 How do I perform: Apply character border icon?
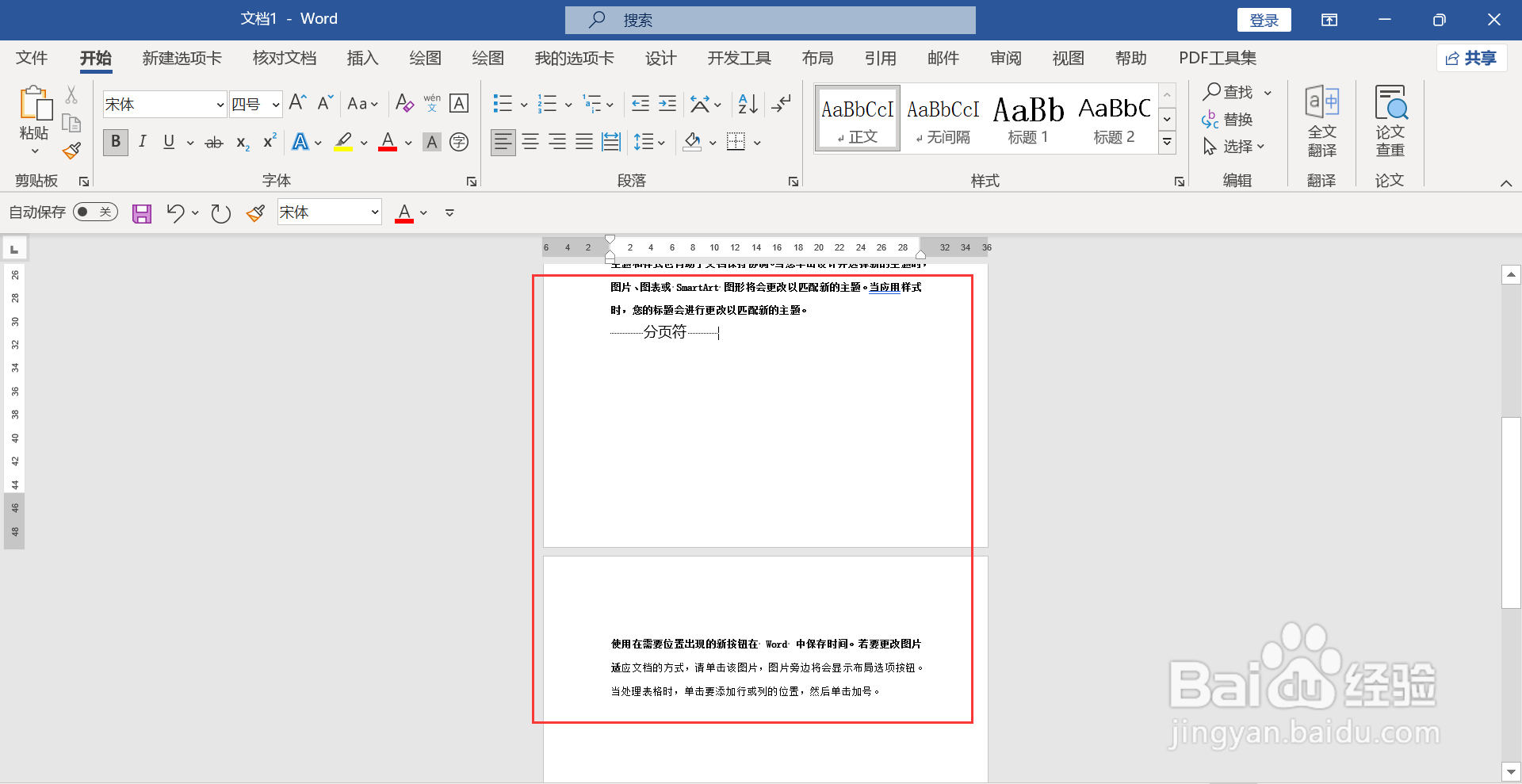[459, 103]
